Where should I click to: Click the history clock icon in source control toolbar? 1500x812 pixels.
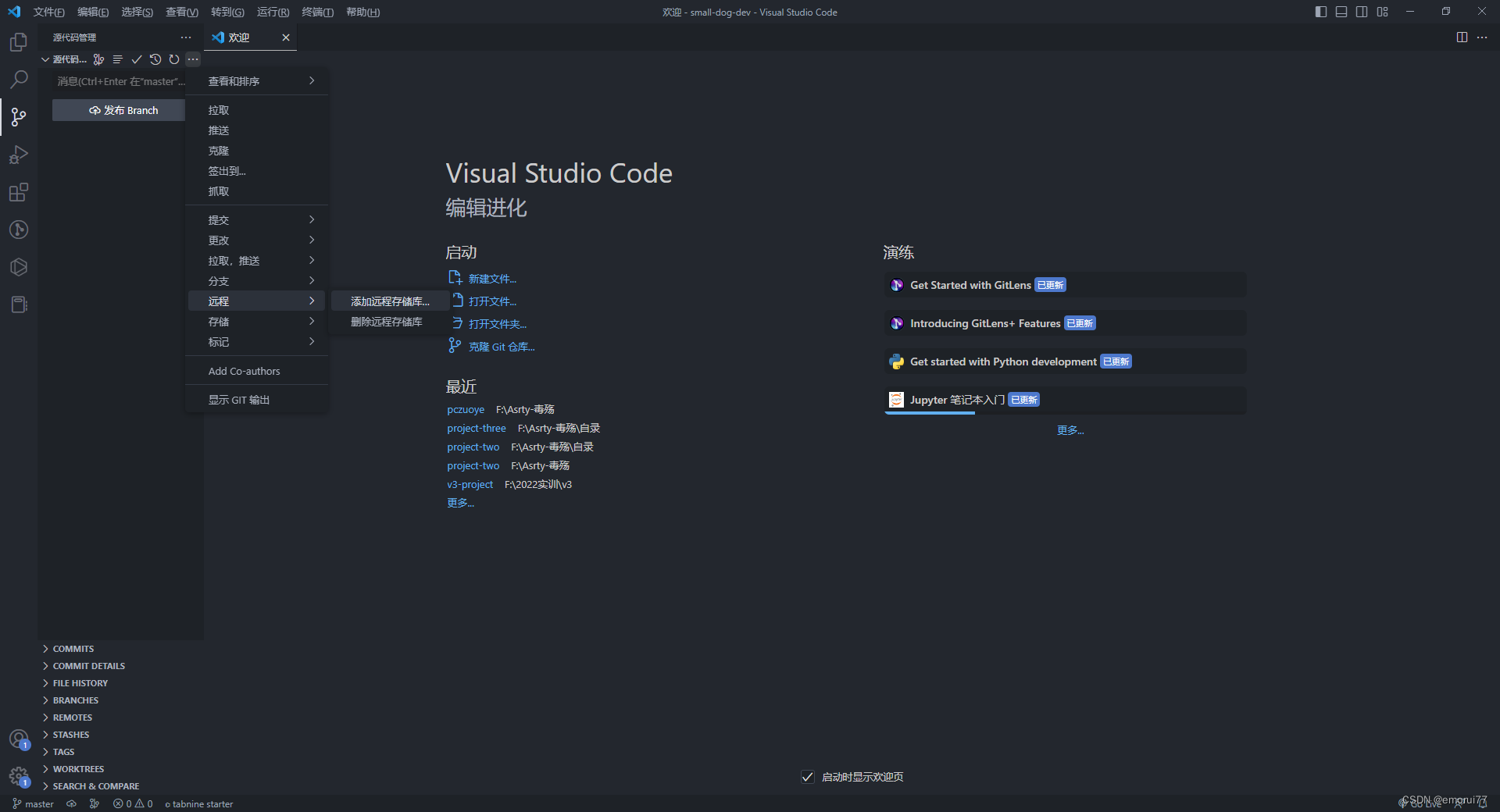[155, 59]
